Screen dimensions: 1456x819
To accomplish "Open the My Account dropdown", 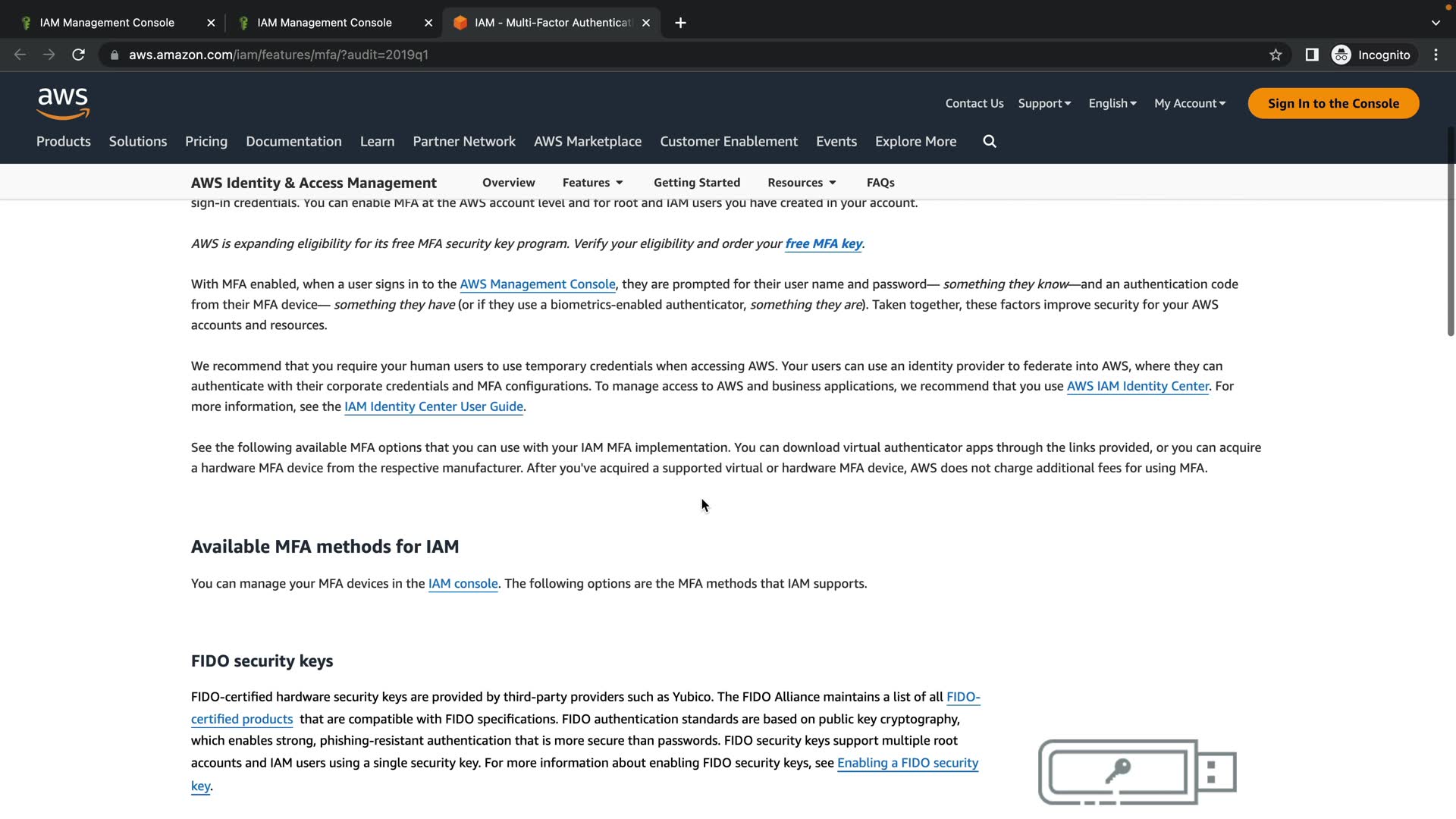I will click(1189, 103).
